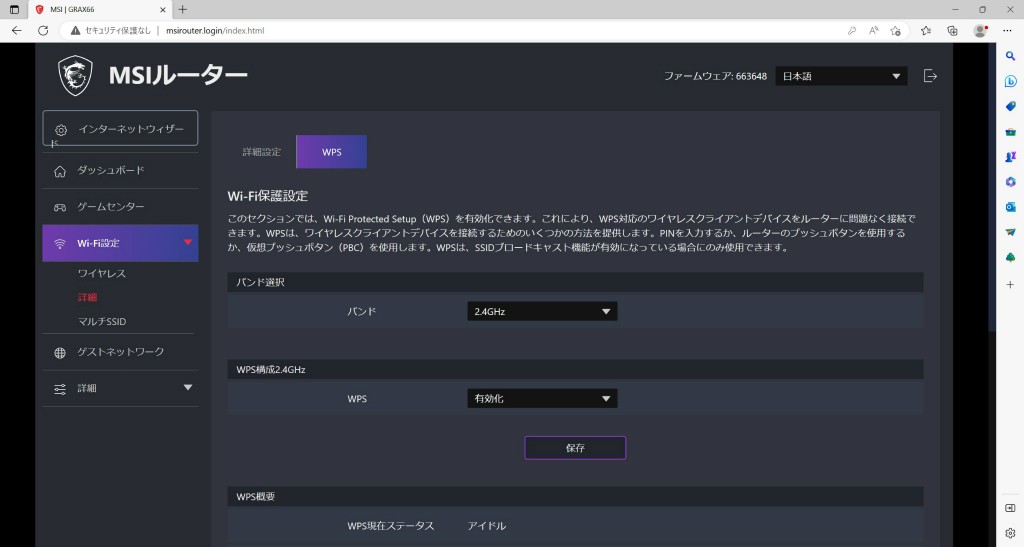Select the MSI GRAX66 browser tab

click(101, 10)
